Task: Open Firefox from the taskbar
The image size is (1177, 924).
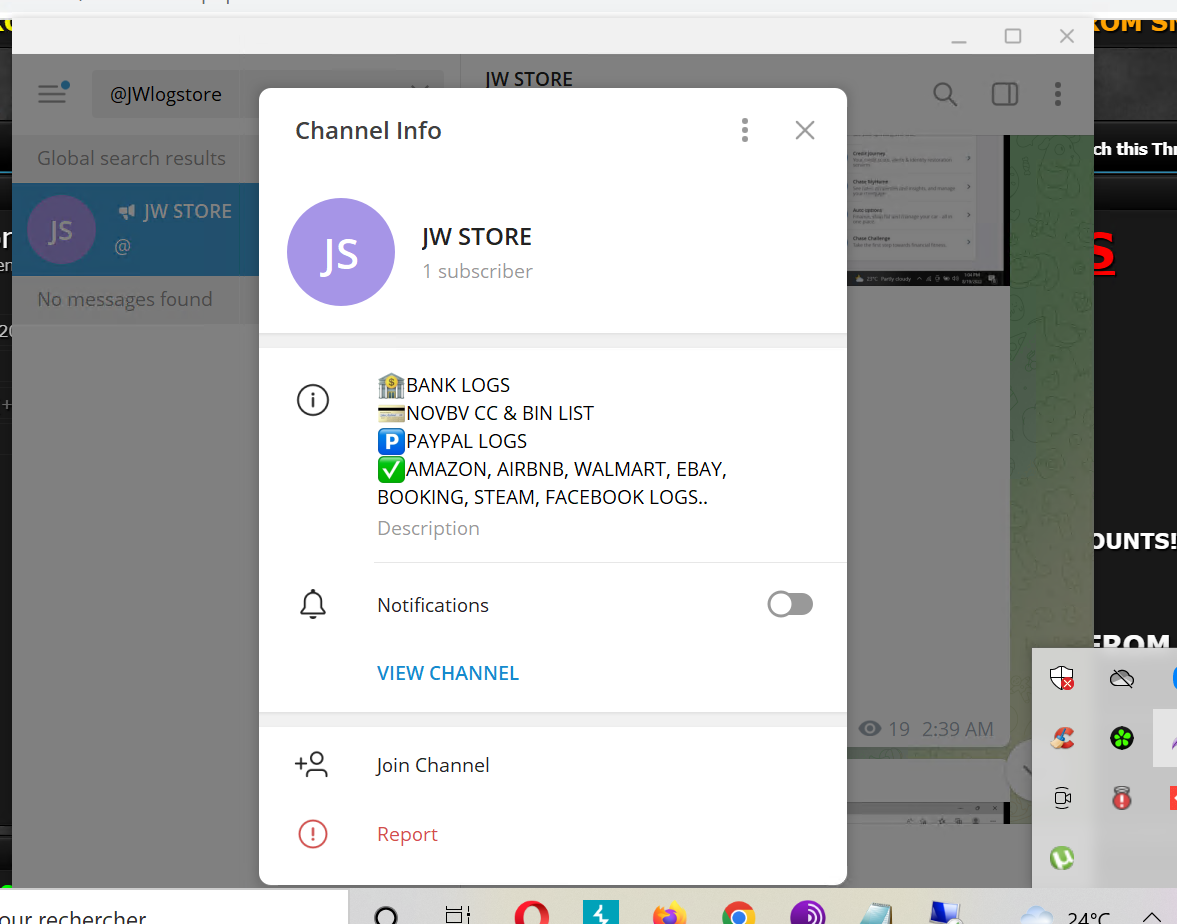Action: tap(670, 913)
